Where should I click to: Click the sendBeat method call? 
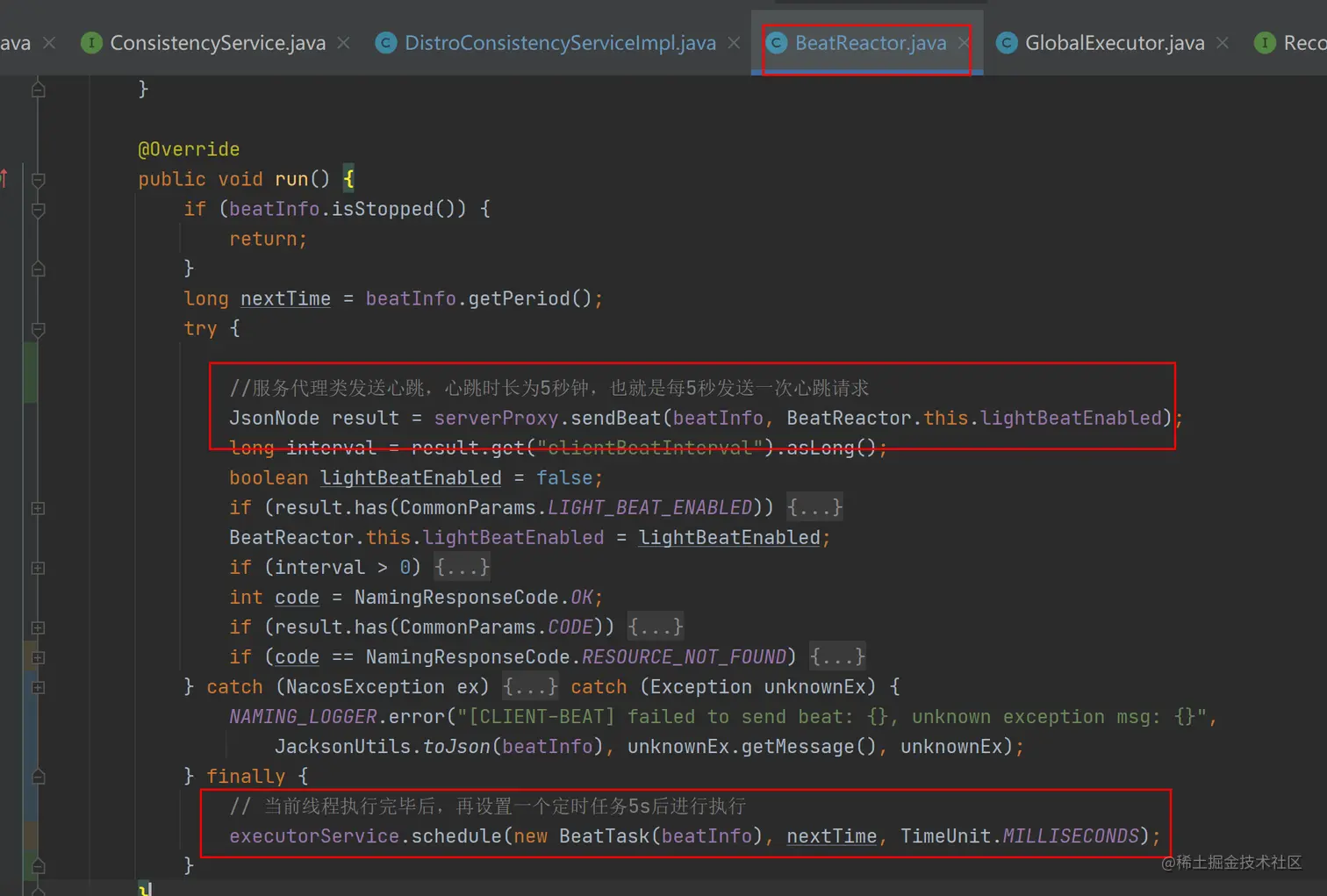coord(615,418)
